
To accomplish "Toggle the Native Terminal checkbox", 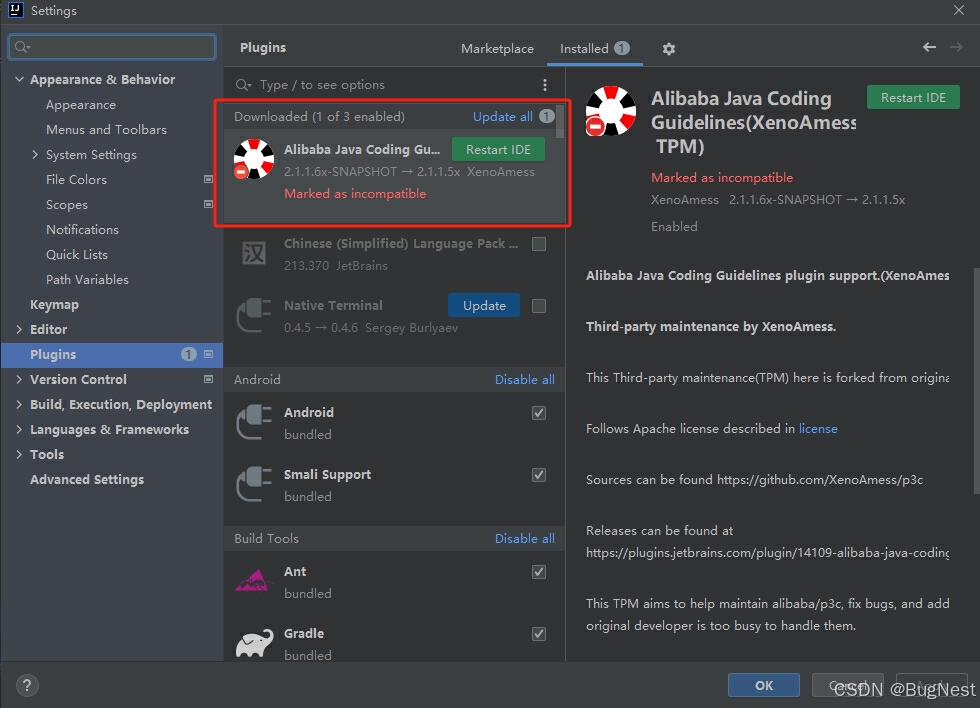I will point(539,306).
